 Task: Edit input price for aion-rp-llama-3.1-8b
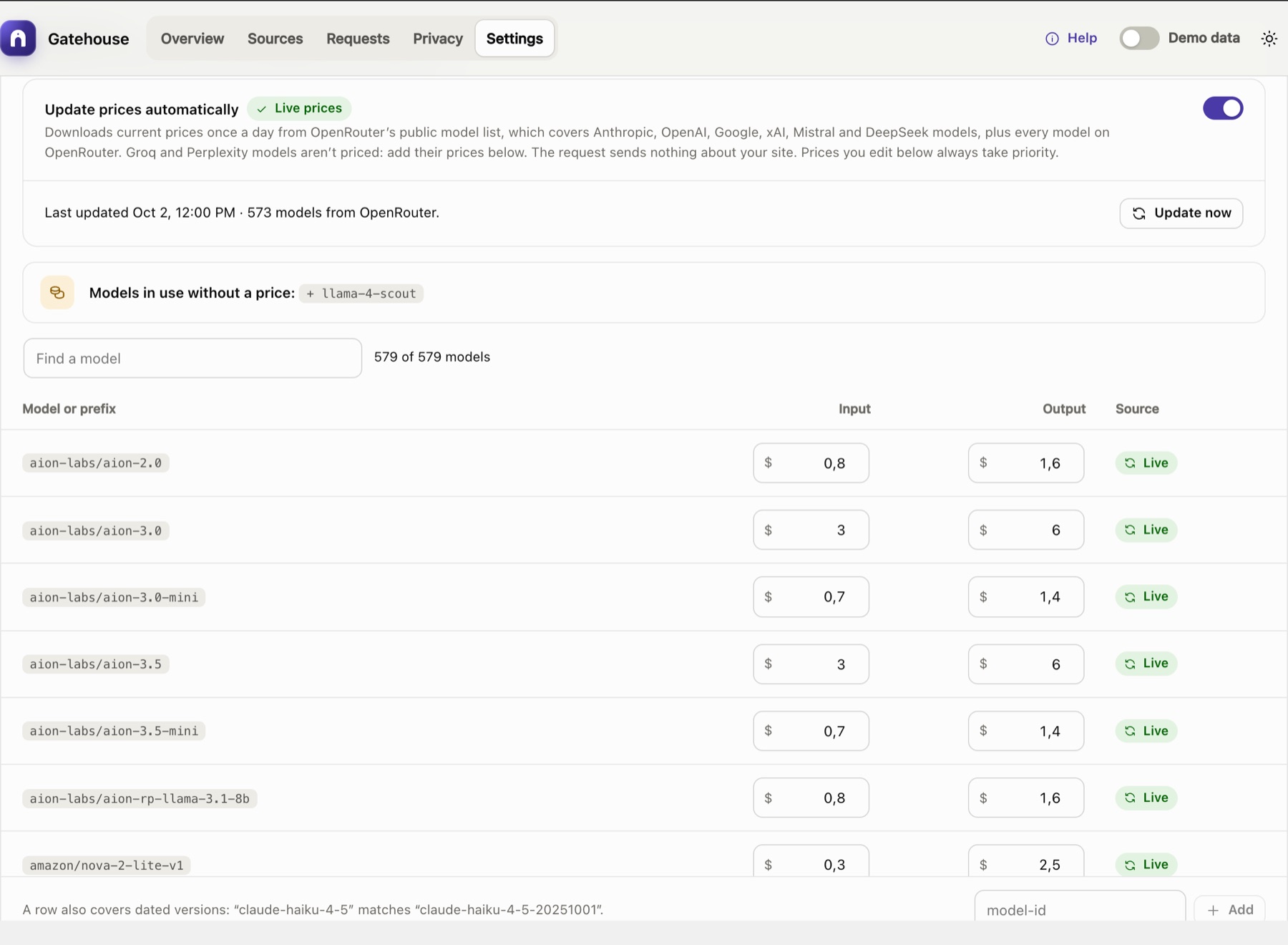tap(811, 798)
